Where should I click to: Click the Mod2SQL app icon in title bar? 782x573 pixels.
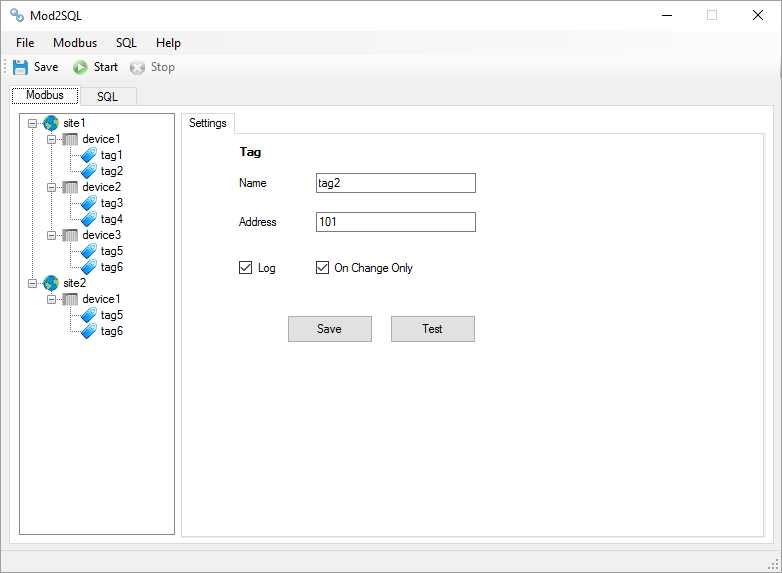17,15
